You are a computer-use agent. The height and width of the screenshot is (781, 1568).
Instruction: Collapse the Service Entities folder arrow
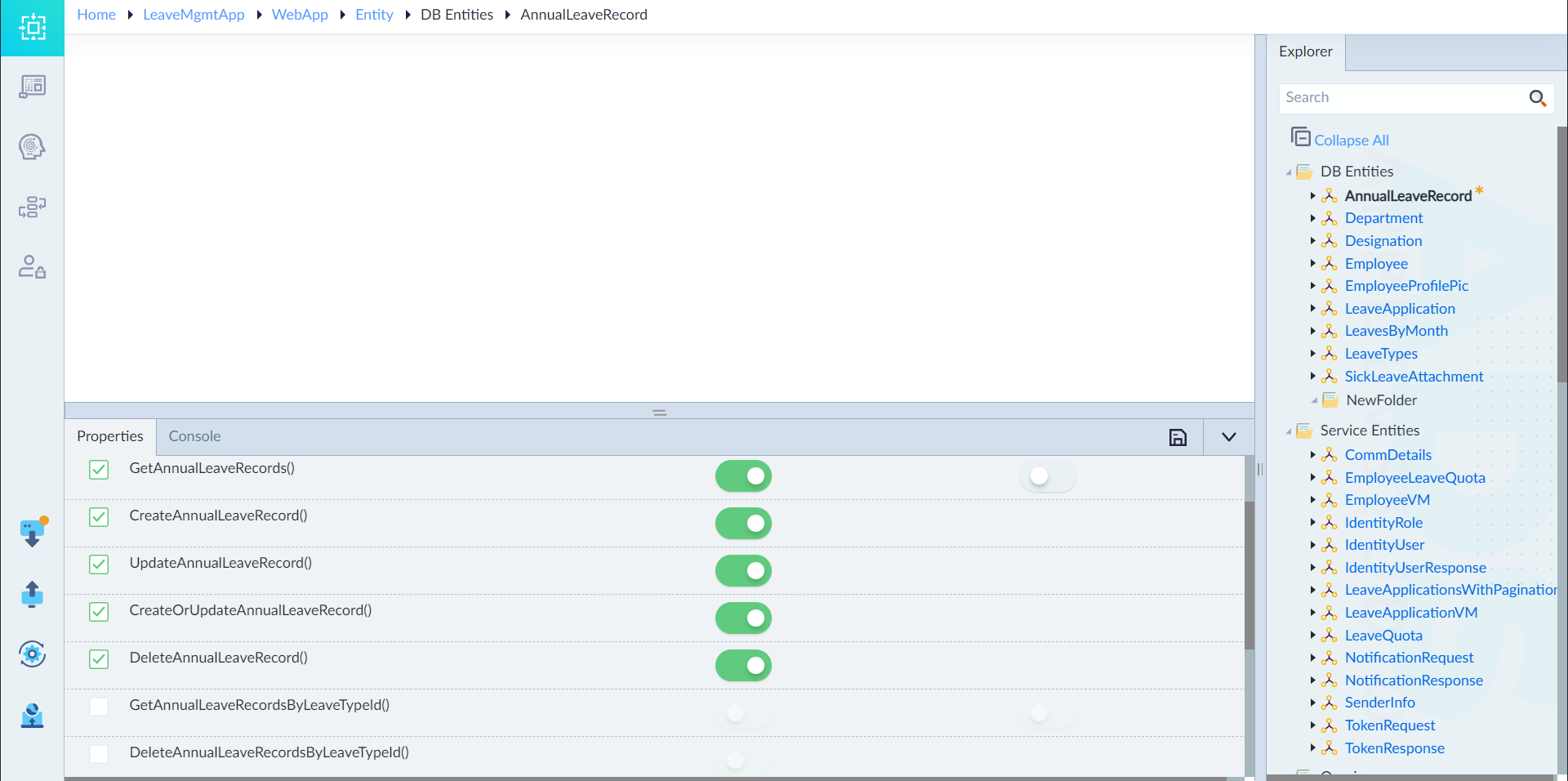coord(1289,431)
